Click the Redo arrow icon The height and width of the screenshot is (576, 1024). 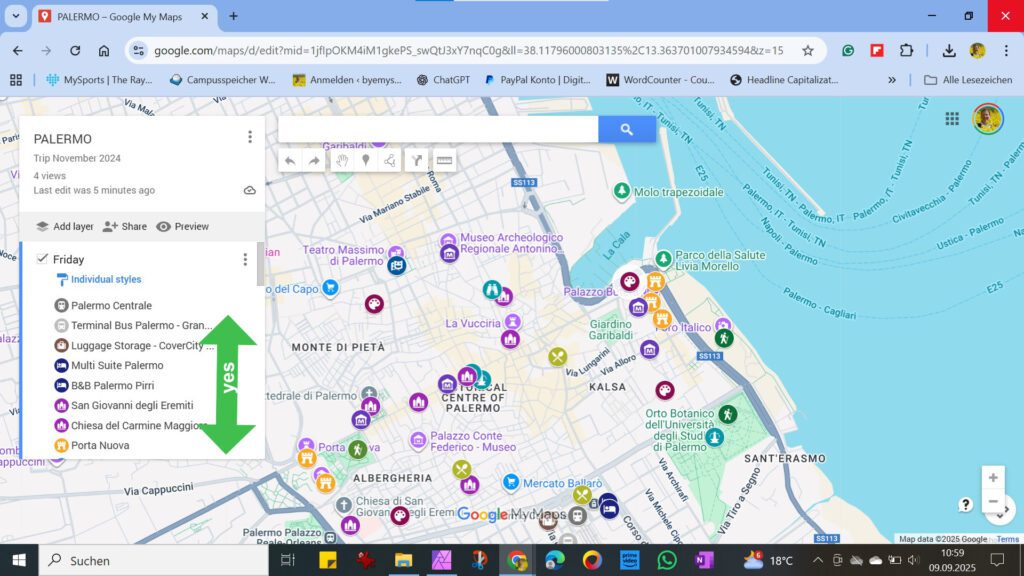coord(315,160)
